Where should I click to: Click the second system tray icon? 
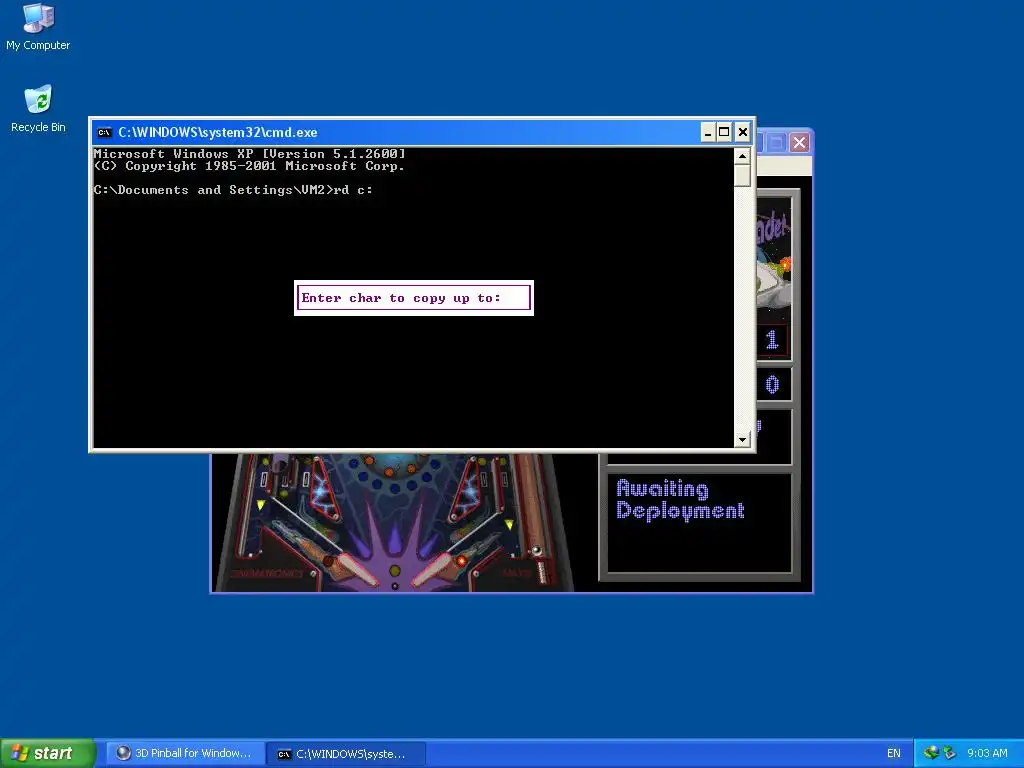(x=950, y=753)
